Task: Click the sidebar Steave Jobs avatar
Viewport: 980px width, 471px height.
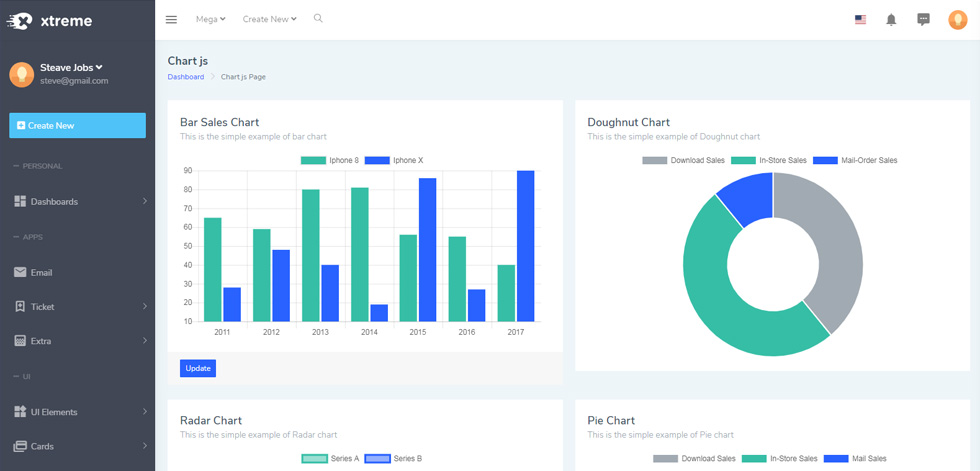Action: pyautogui.click(x=22, y=74)
